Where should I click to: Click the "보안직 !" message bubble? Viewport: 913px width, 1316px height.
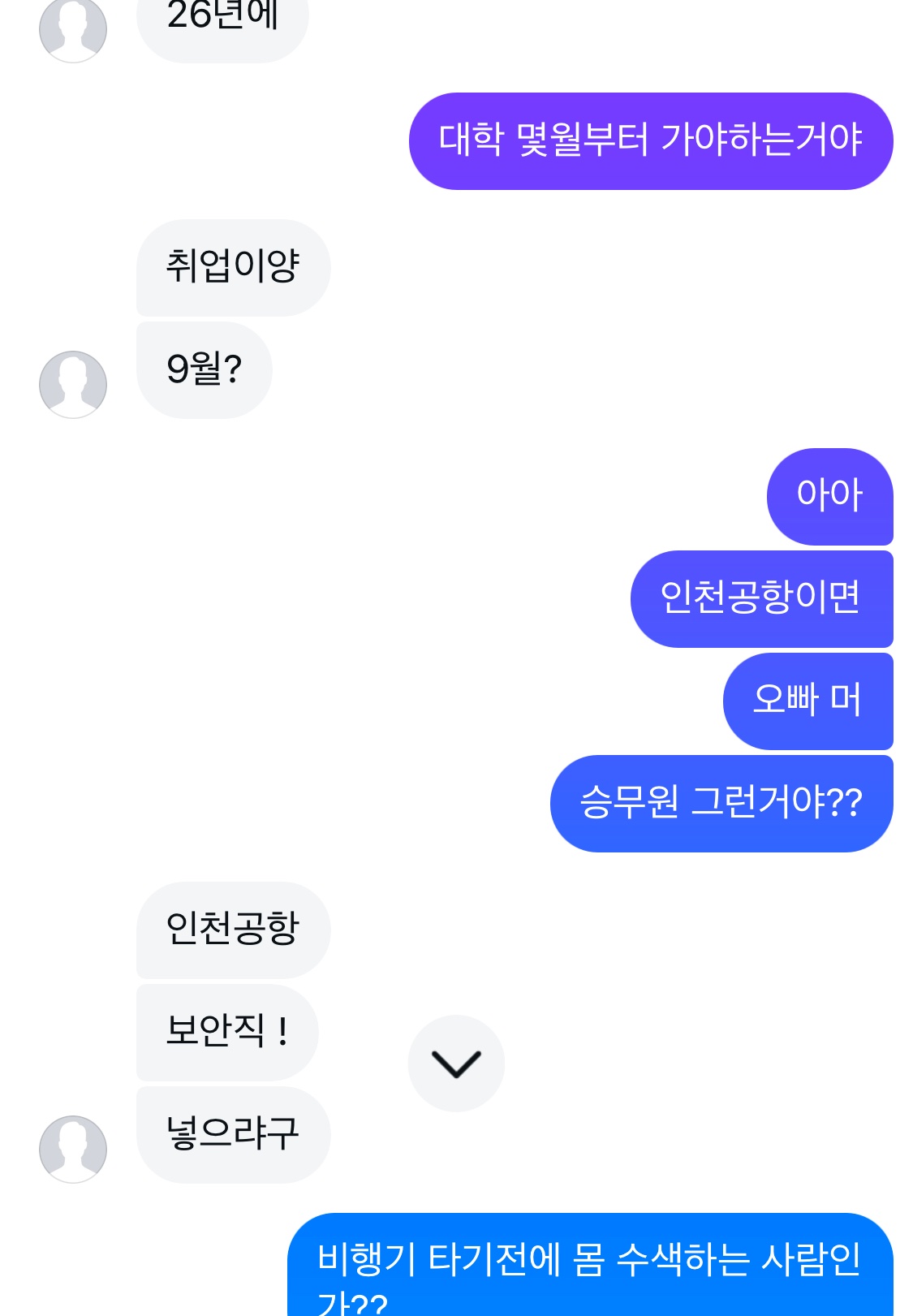click(226, 1031)
